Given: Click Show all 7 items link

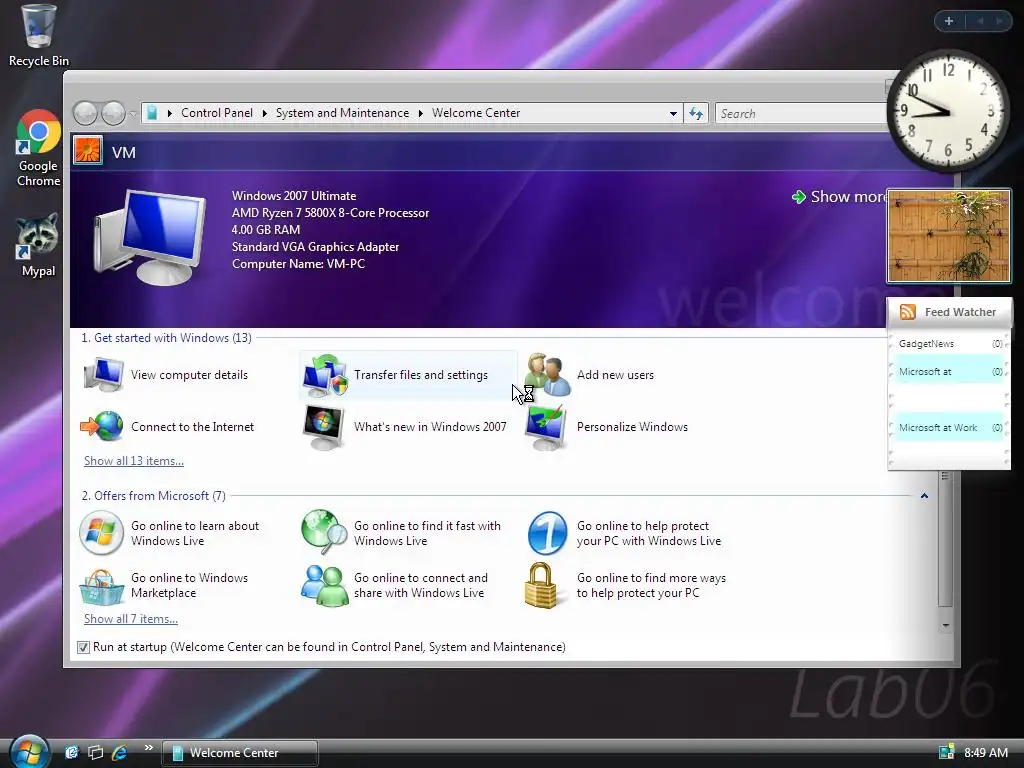Looking at the screenshot, I should 131,619.
